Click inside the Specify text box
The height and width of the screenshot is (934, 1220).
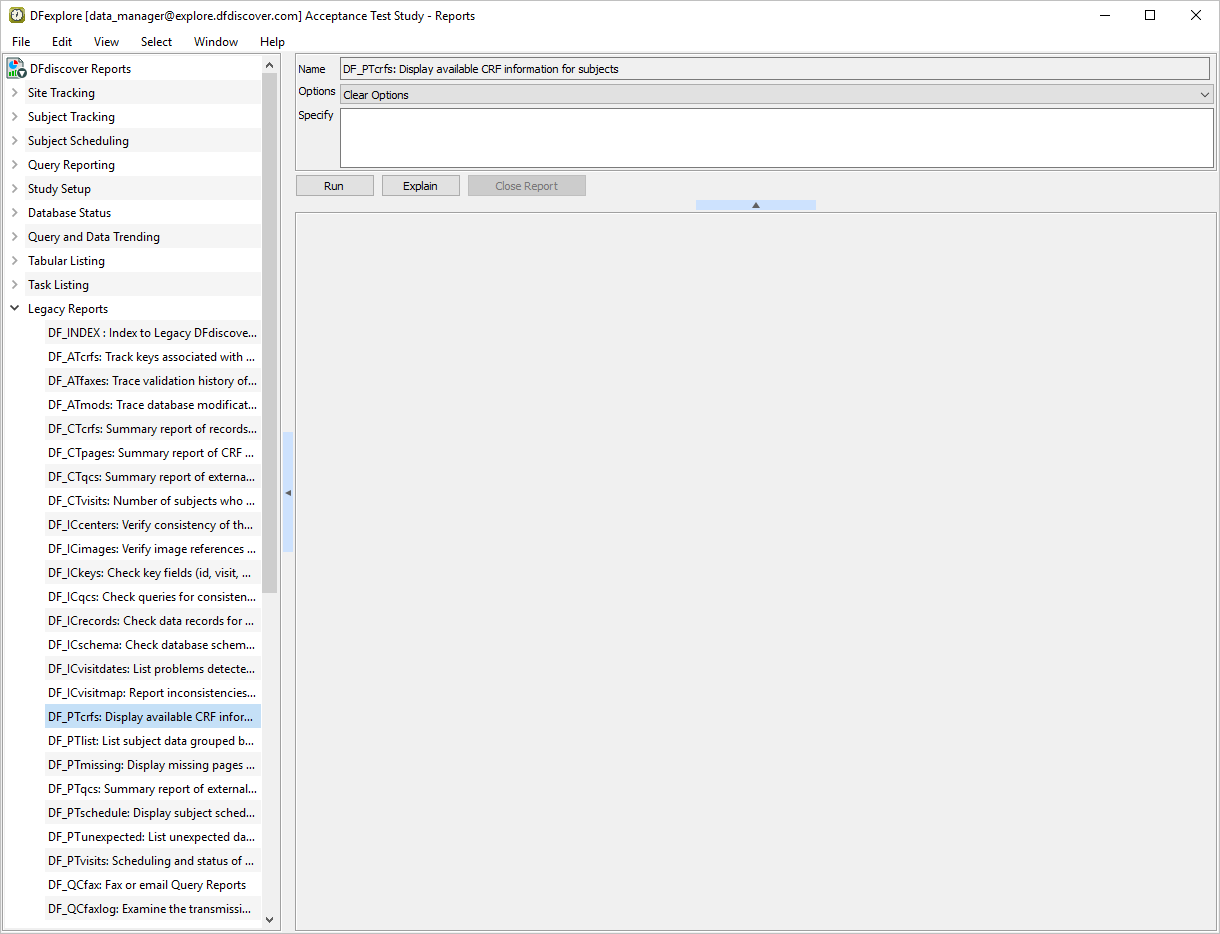pyautogui.click(x=776, y=138)
